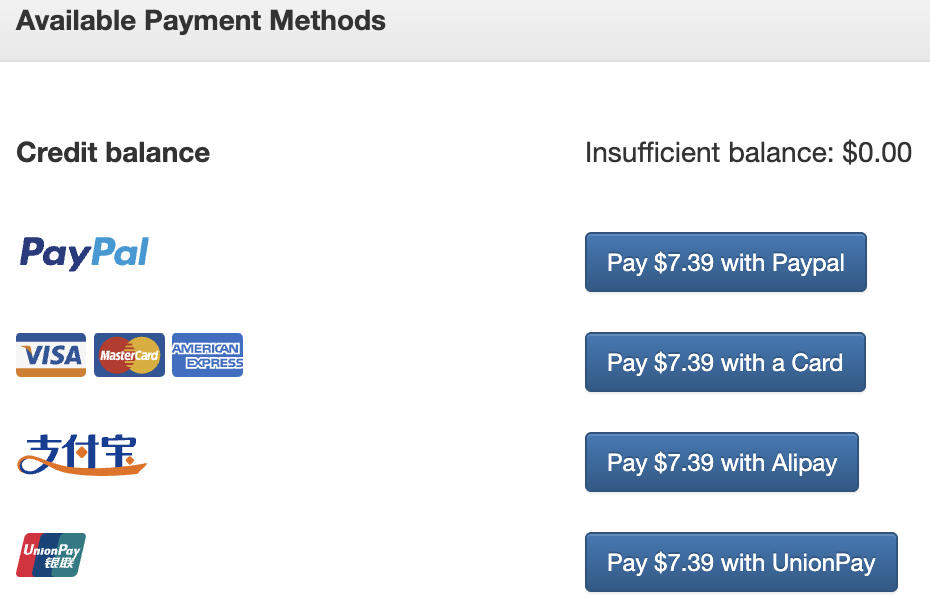
Task: Choose Pay $7.39 with Alipay
Action: click(x=721, y=463)
